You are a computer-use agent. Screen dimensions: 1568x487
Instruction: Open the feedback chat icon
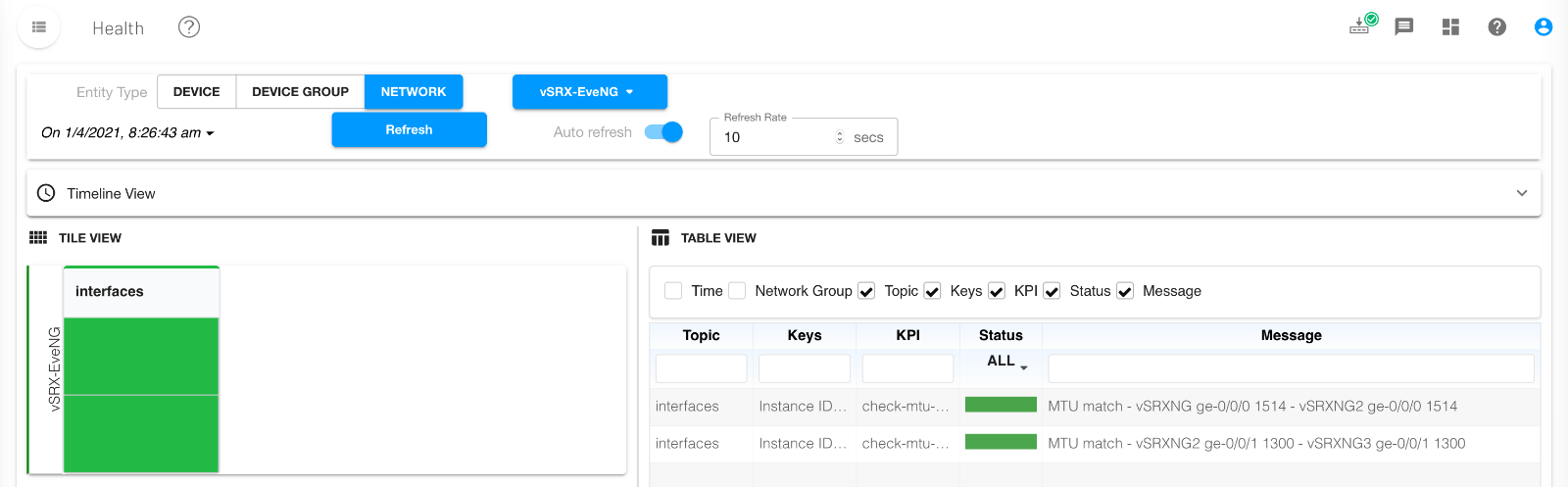click(x=1404, y=27)
